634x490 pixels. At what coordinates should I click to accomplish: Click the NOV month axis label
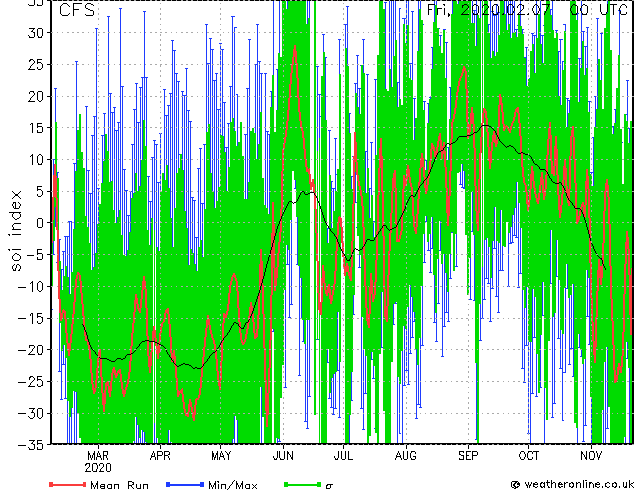click(x=591, y=456)
